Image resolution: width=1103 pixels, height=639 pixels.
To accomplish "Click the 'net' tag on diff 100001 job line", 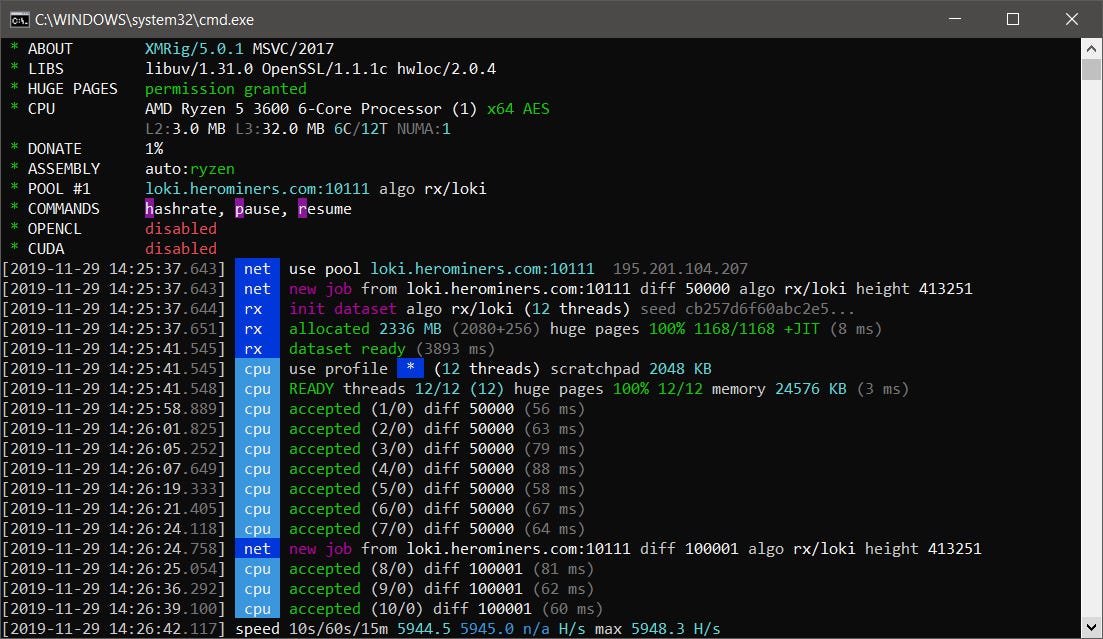I will 257,549.
